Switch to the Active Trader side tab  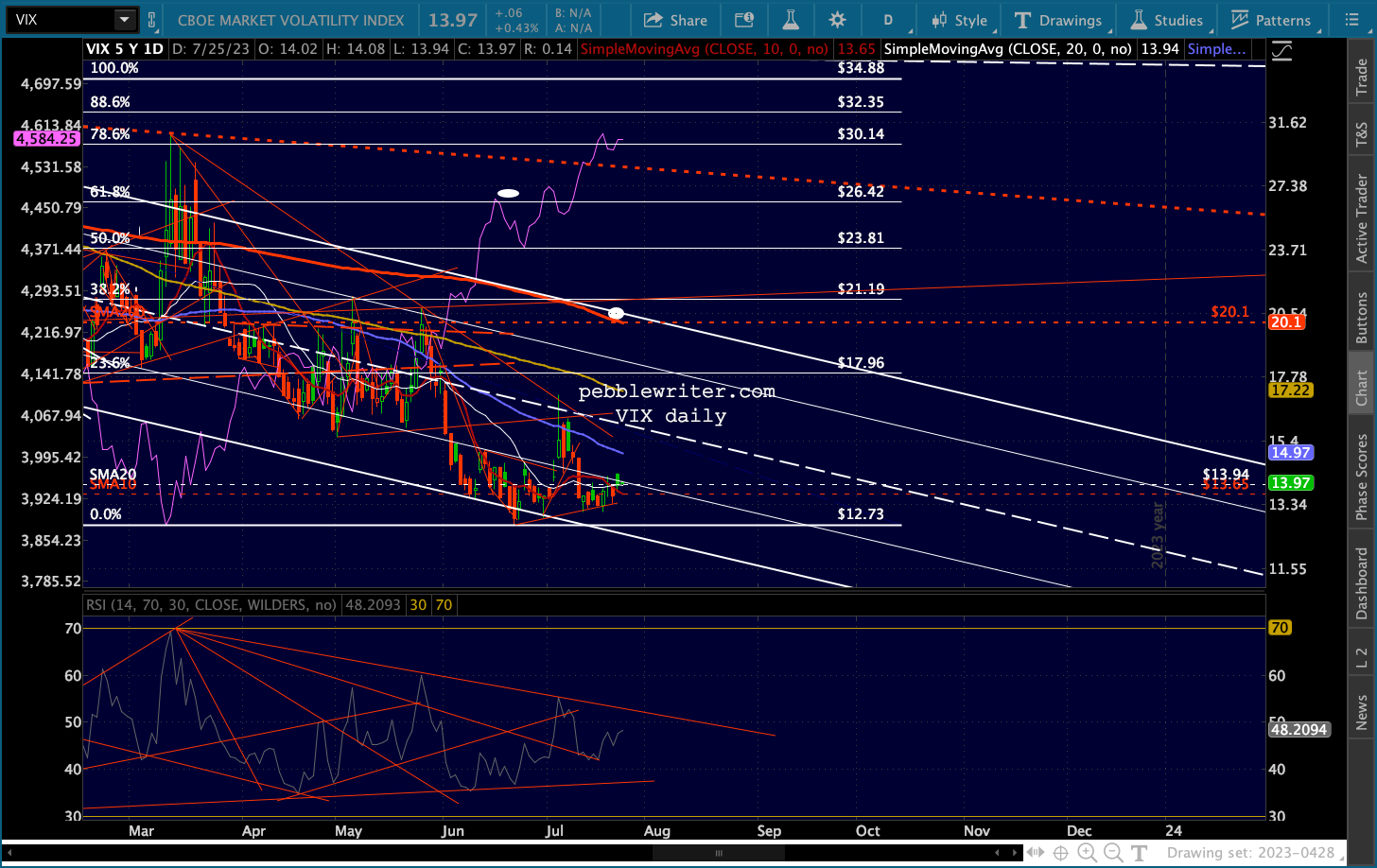[1362, 218]
